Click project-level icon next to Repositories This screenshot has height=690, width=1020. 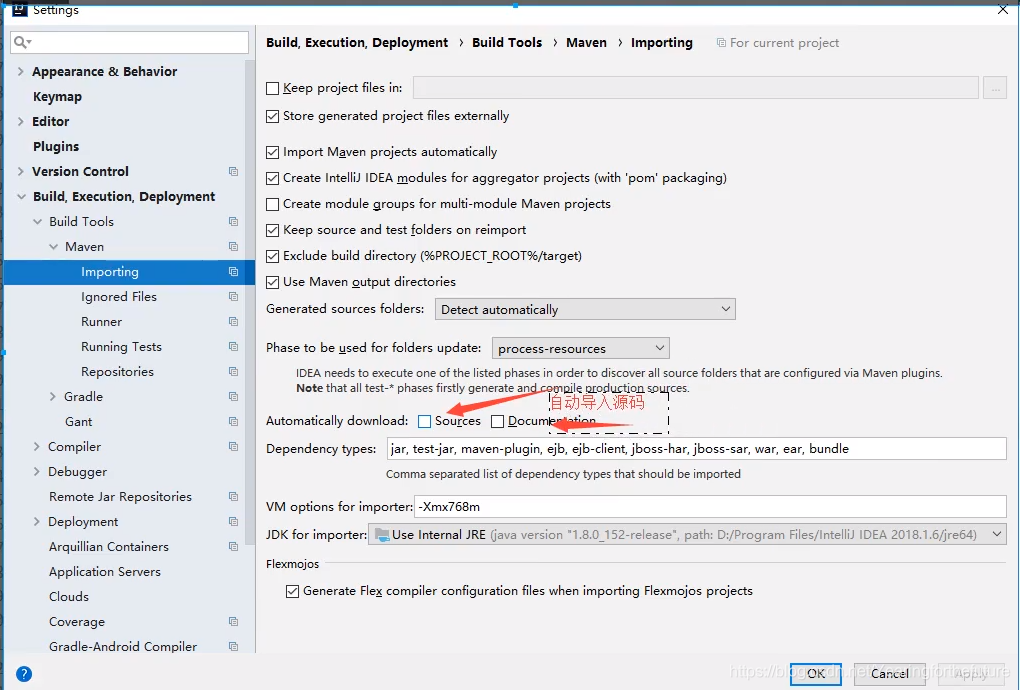pos(234,372)
